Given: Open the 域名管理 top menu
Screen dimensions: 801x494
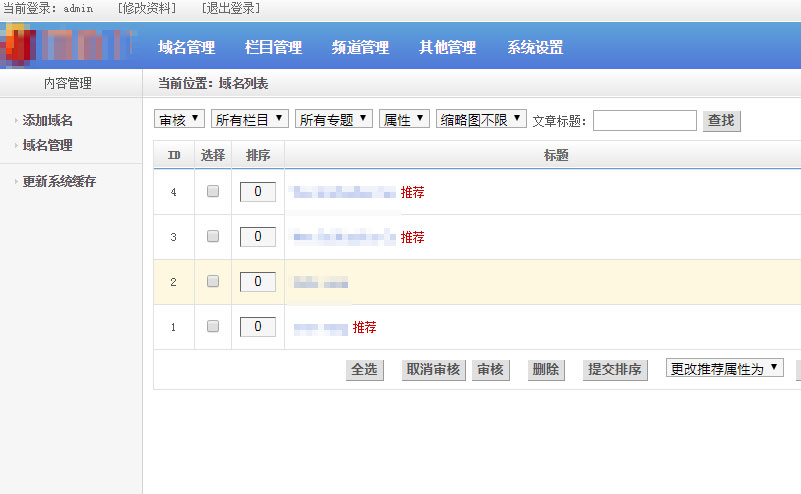Looking at the screenshot, I should coord(187,47).
